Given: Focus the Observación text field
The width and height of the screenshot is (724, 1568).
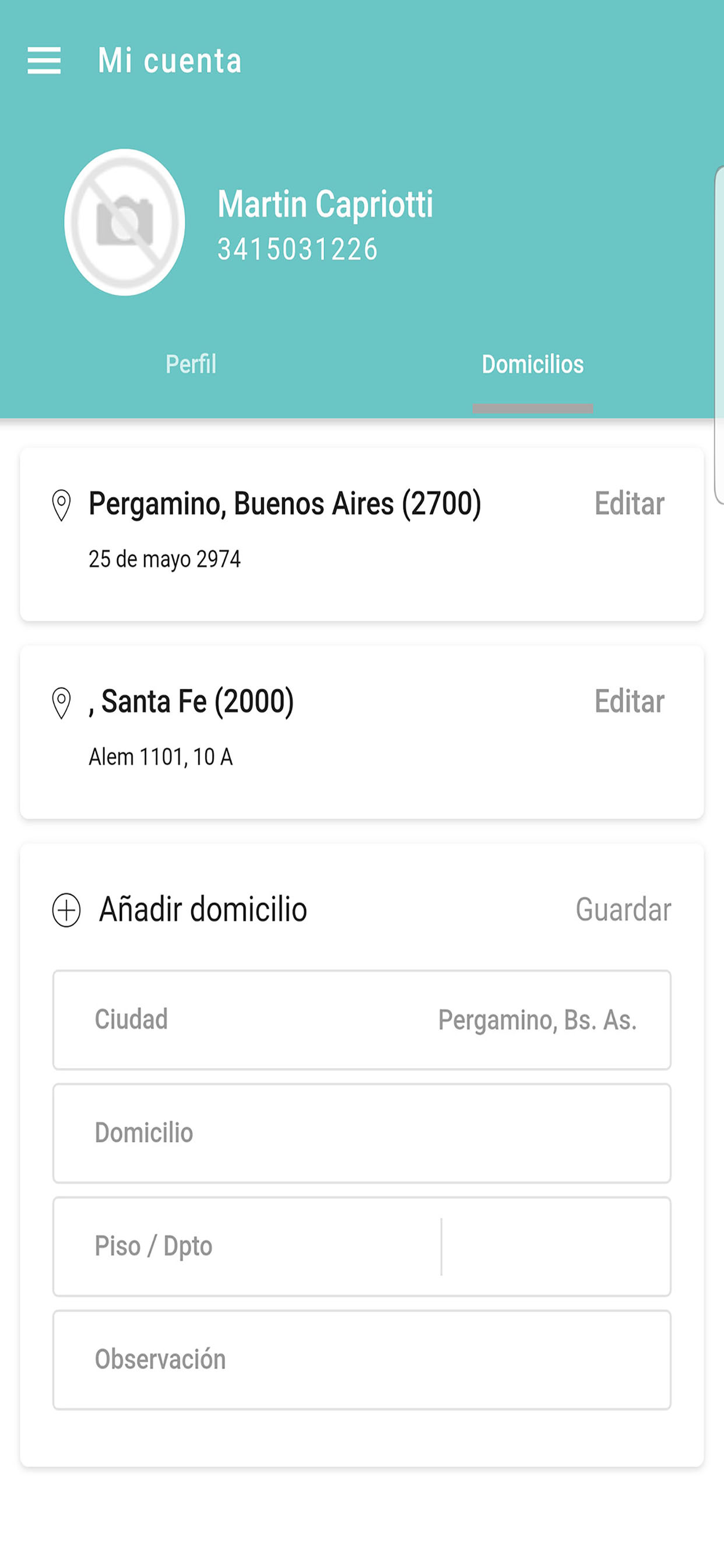Looking at the screenshot, I should point(362,1360).
